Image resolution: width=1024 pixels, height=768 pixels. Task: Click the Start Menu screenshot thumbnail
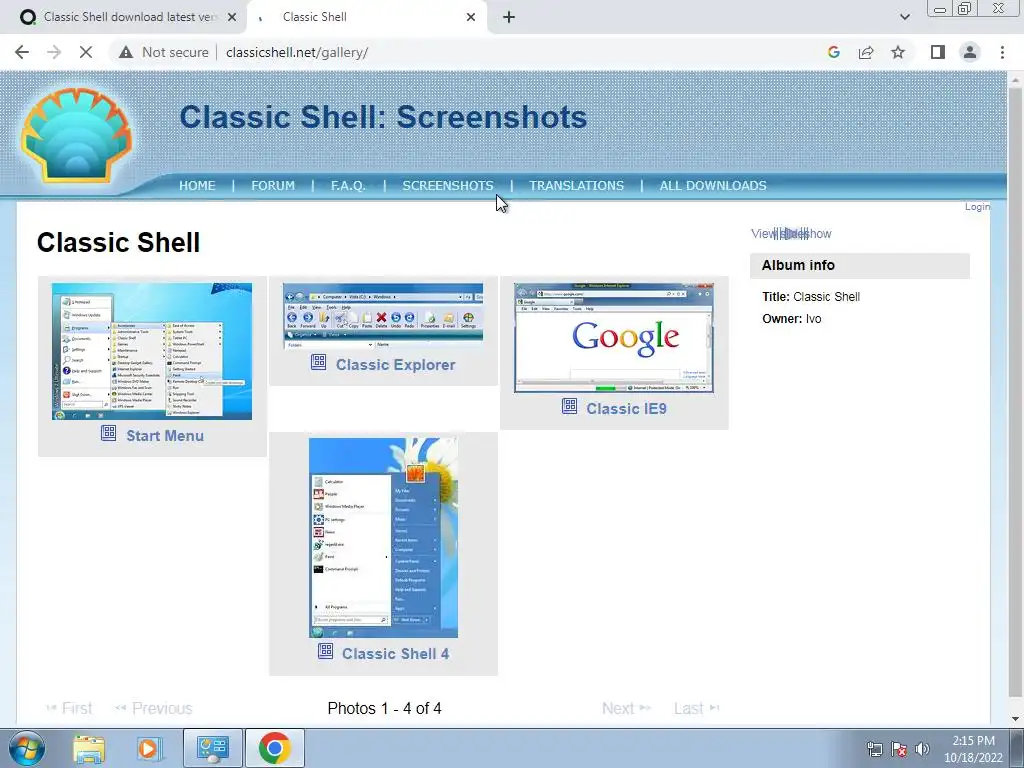[x=152, y=351]
